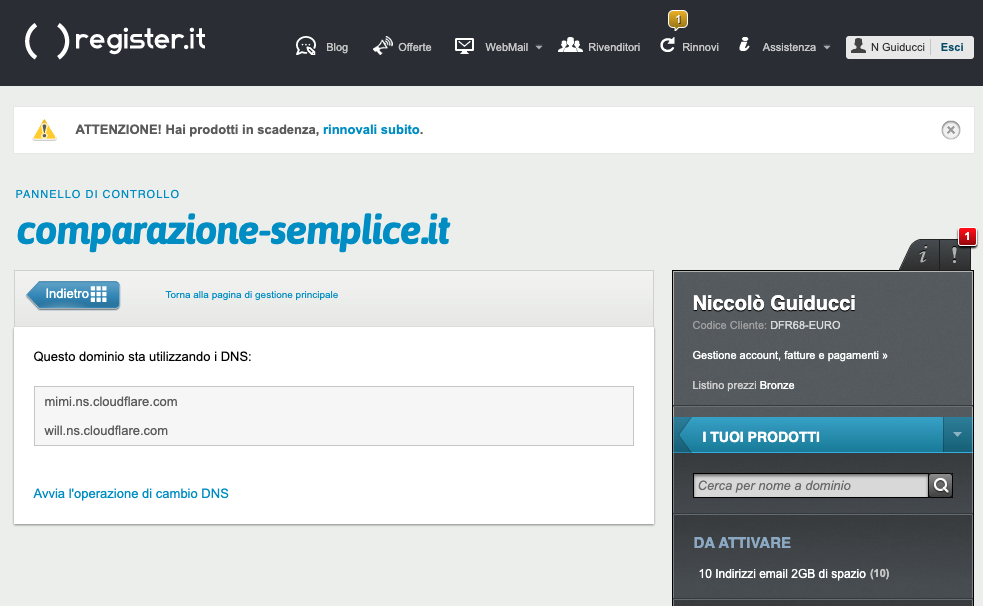Expand the Assistenza dropdown arrow

tap(827, 47)
